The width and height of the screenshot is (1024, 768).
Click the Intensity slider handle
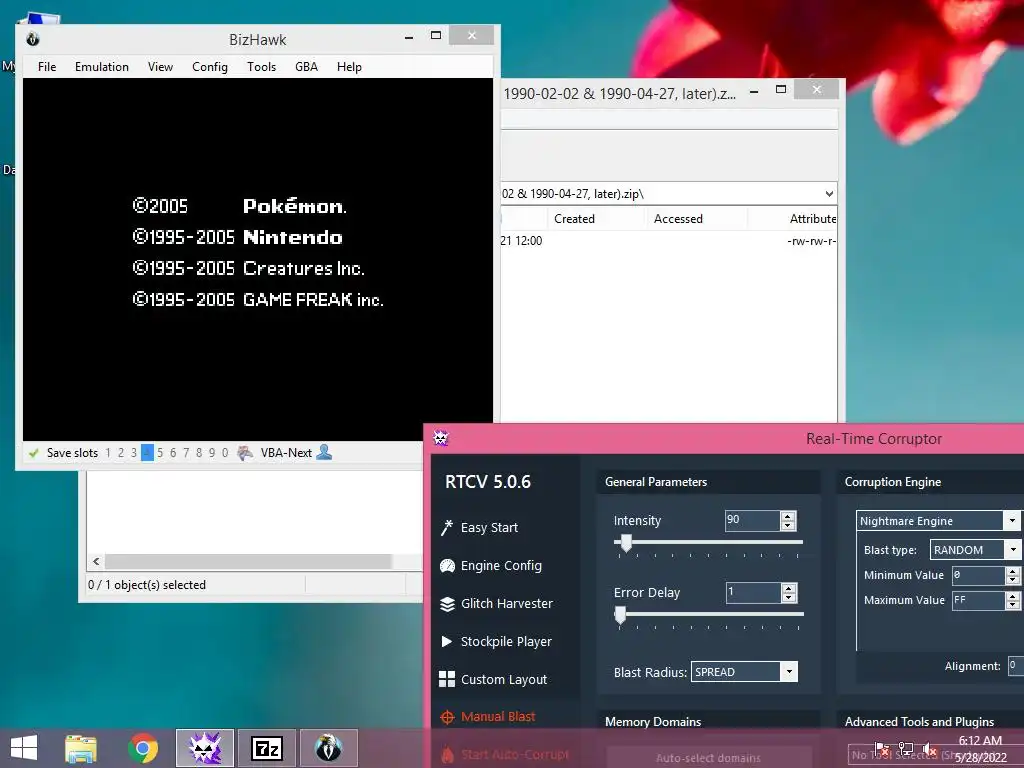click(x=626, y=543)
